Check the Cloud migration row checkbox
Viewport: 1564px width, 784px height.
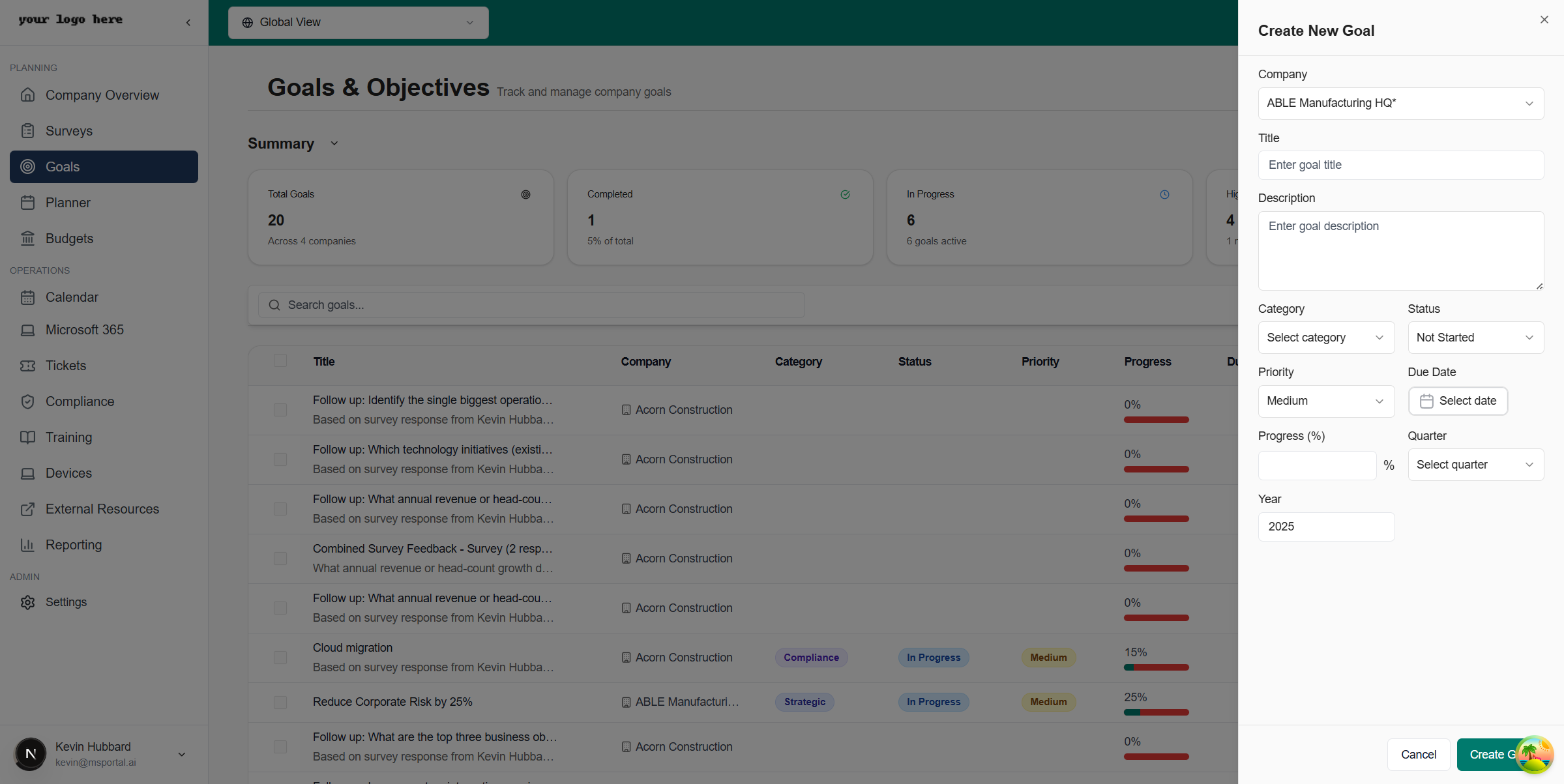(x=280, y=658)
